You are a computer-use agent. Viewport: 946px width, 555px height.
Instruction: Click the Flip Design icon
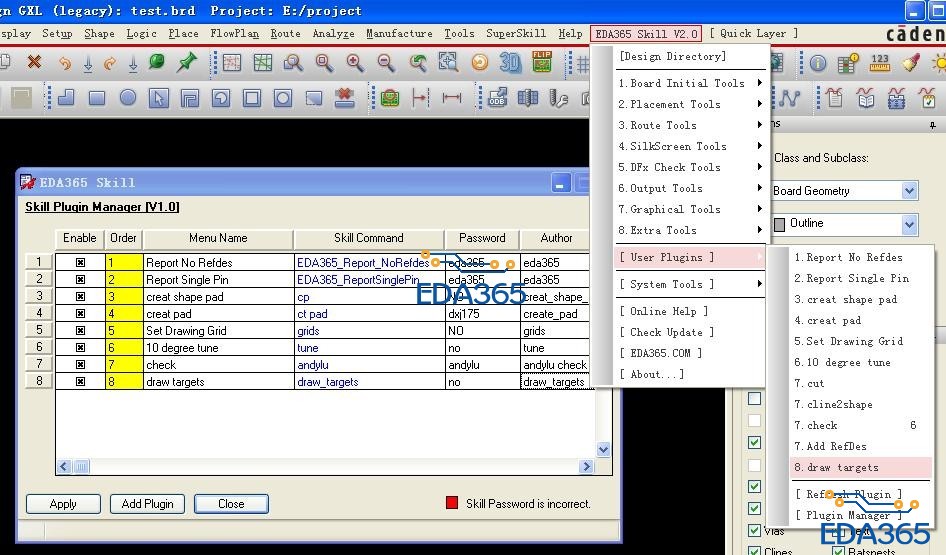(542, 62)
